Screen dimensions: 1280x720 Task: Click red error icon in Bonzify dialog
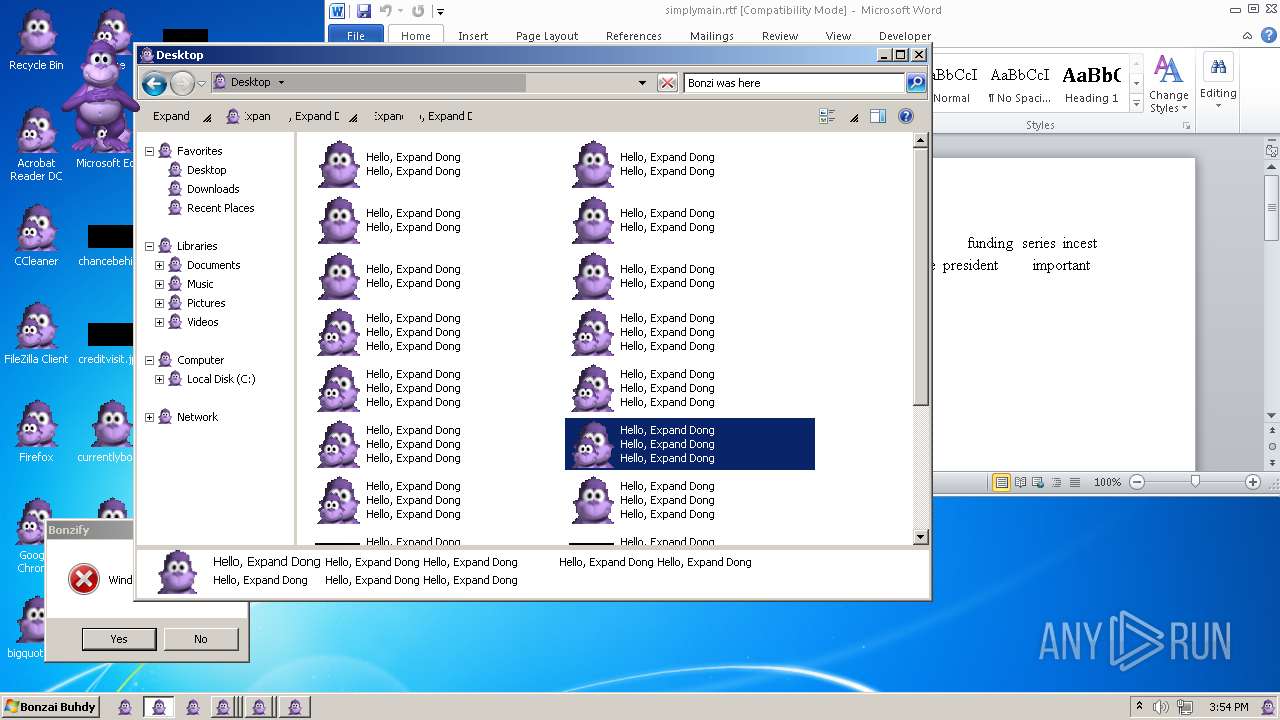pos(84,579)
